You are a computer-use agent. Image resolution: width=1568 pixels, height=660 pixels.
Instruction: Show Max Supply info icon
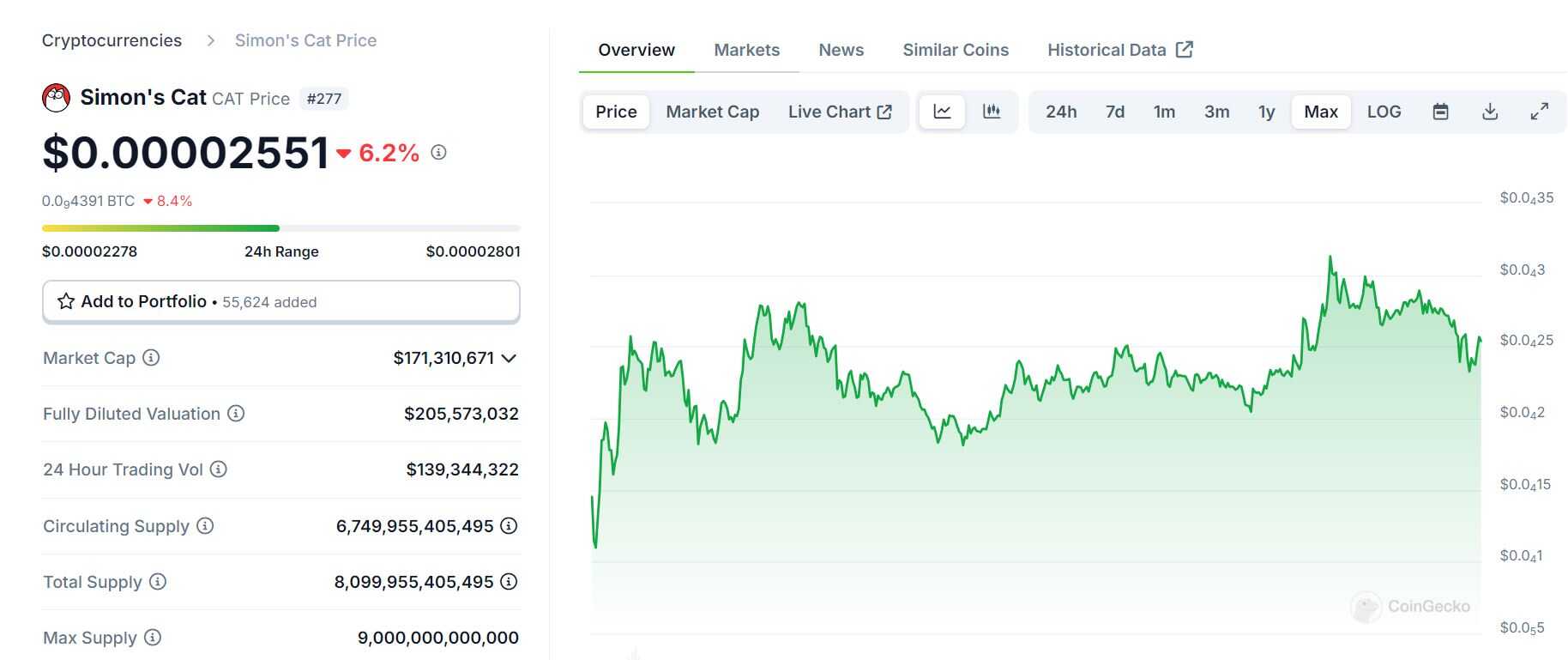point(153,638)
